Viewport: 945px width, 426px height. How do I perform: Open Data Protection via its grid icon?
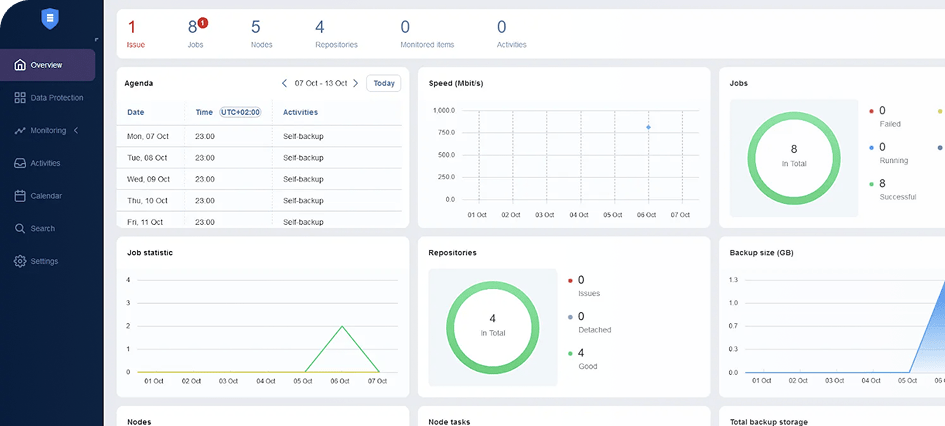(20, 98)
